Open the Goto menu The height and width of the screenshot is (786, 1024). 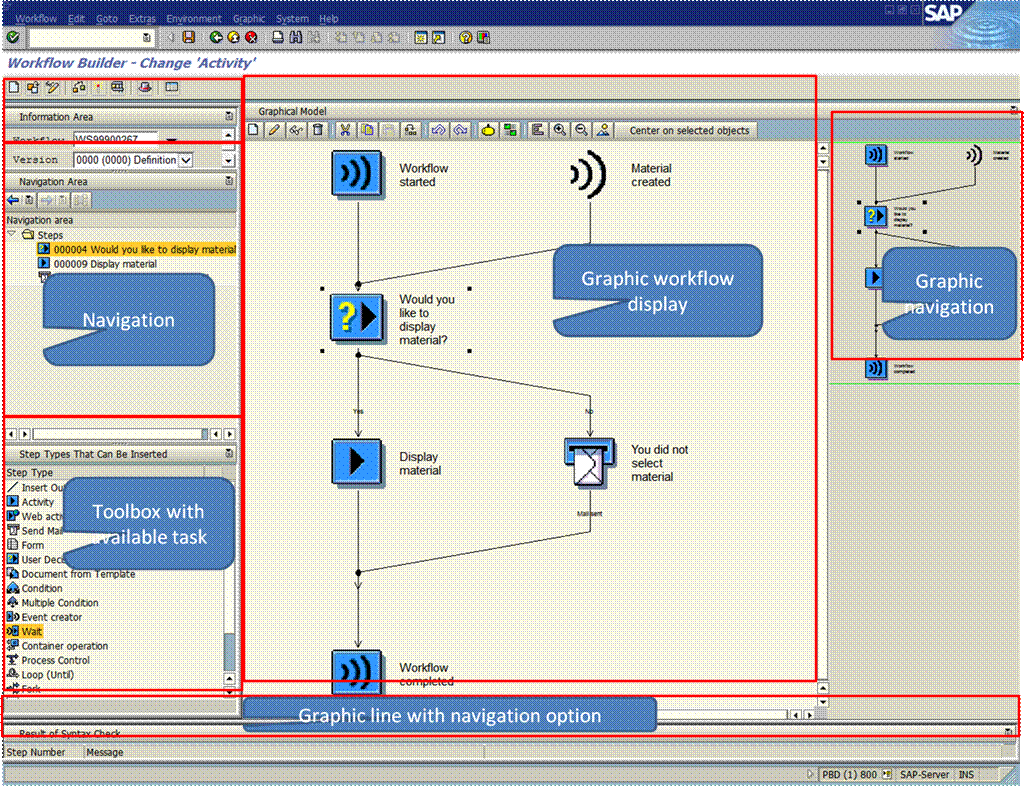click(x=107, y=18)
